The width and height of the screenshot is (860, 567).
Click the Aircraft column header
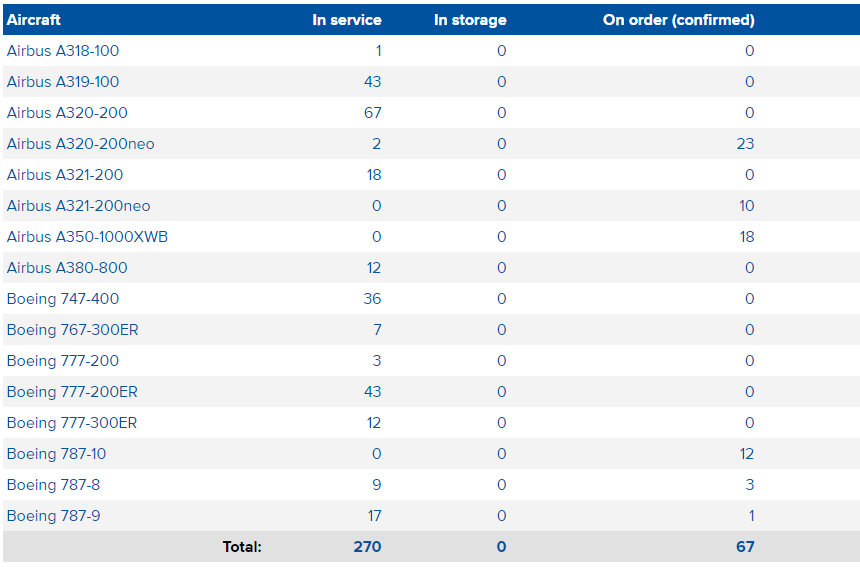point(33,20)
